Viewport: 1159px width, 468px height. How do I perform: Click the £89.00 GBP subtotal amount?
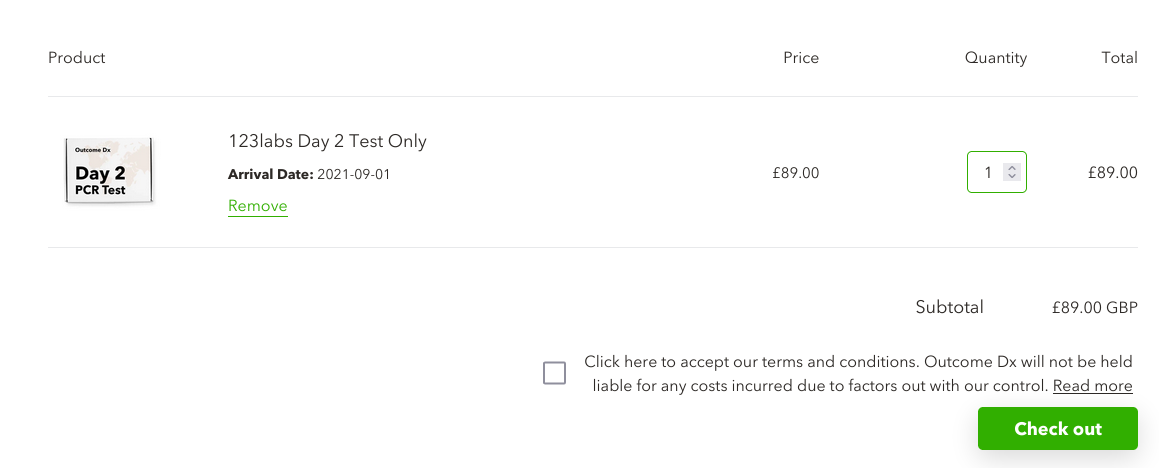point(1095,308)
